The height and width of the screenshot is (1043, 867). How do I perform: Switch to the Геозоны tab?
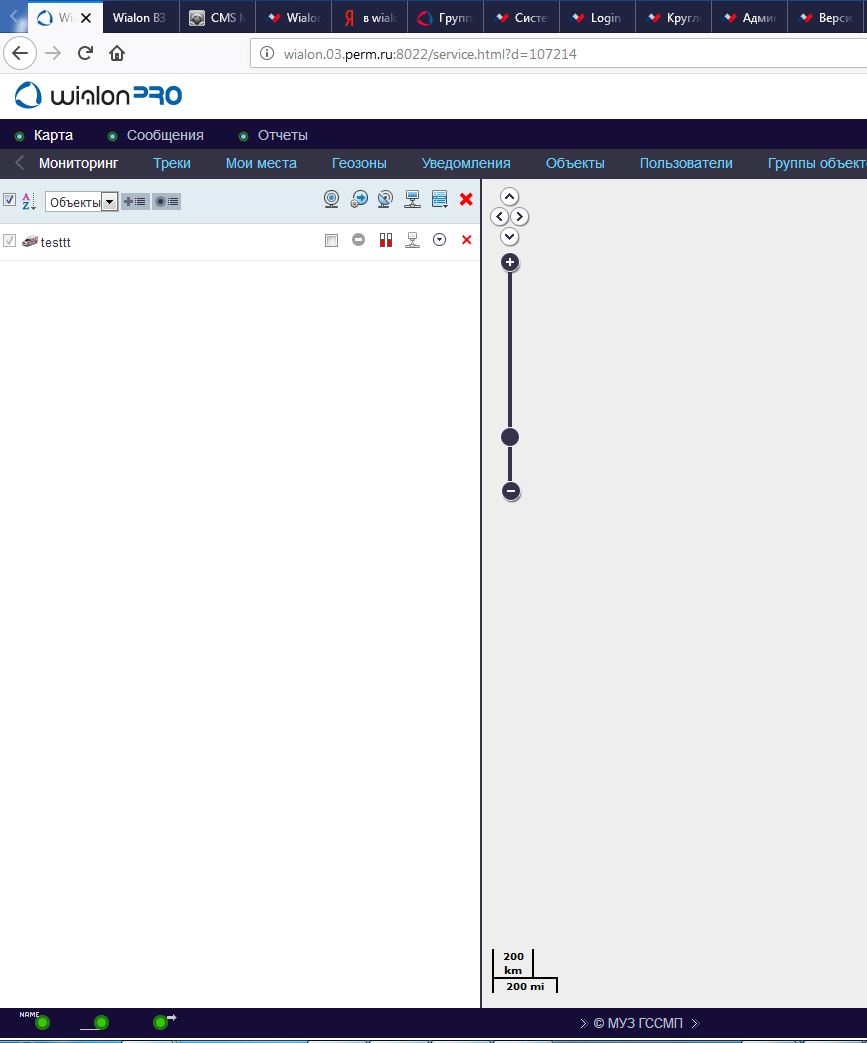click(359, 163)
